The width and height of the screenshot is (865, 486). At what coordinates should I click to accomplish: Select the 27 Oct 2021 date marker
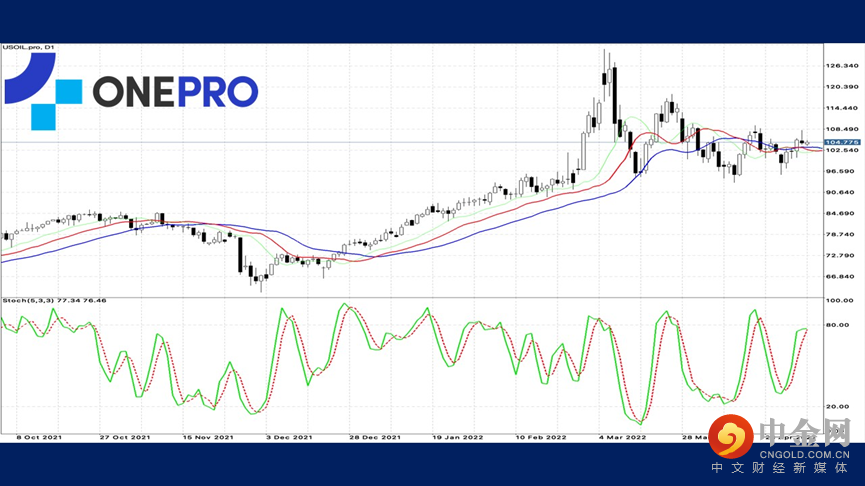125,437
